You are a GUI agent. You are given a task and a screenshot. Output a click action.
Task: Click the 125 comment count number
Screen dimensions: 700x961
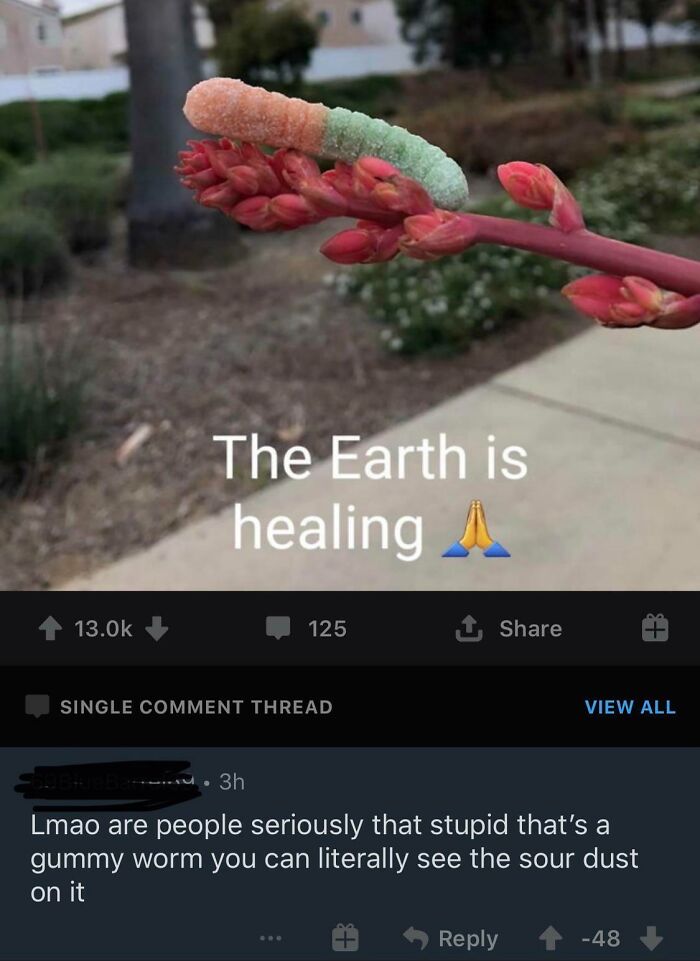tap(327, 629)
